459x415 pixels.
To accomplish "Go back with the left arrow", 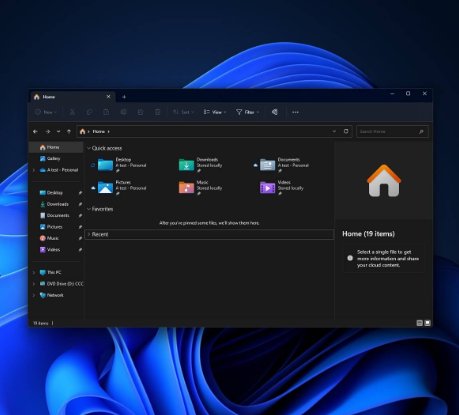I will point(35,132).
